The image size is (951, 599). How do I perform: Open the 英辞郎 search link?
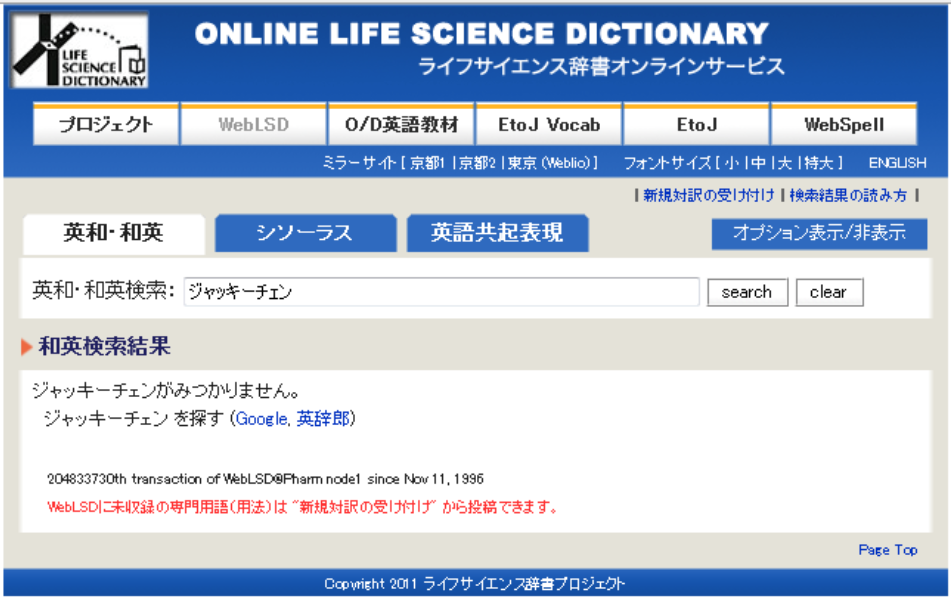[x=323, y=419]
